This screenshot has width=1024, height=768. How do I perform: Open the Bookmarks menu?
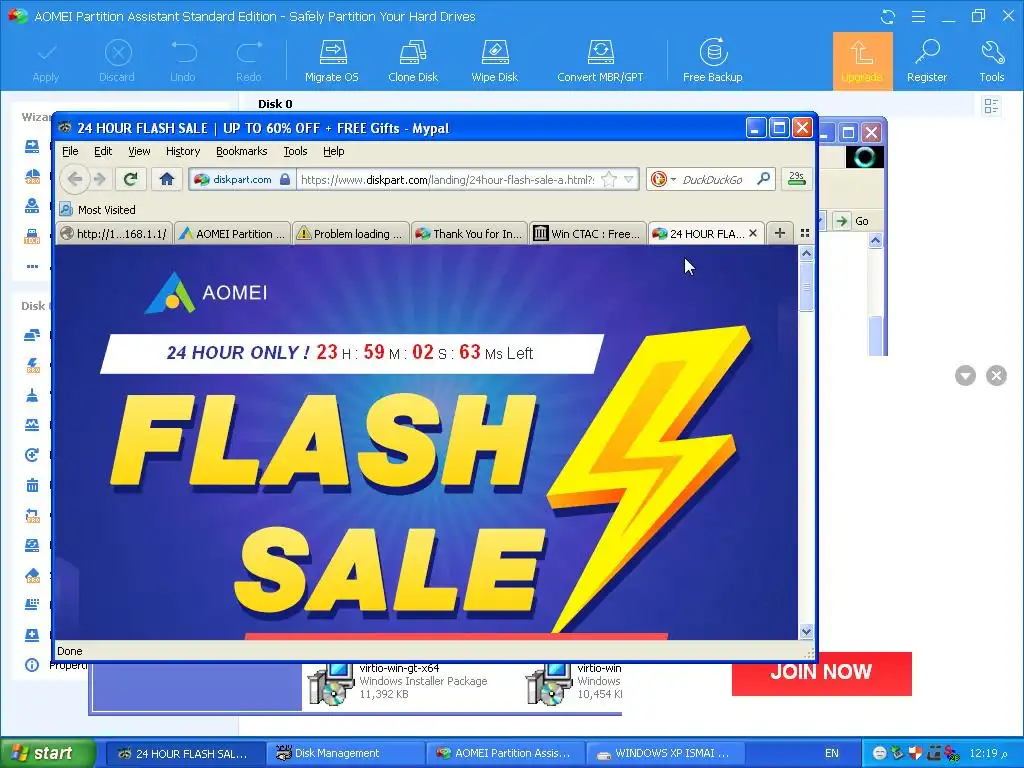pos(242,151)
